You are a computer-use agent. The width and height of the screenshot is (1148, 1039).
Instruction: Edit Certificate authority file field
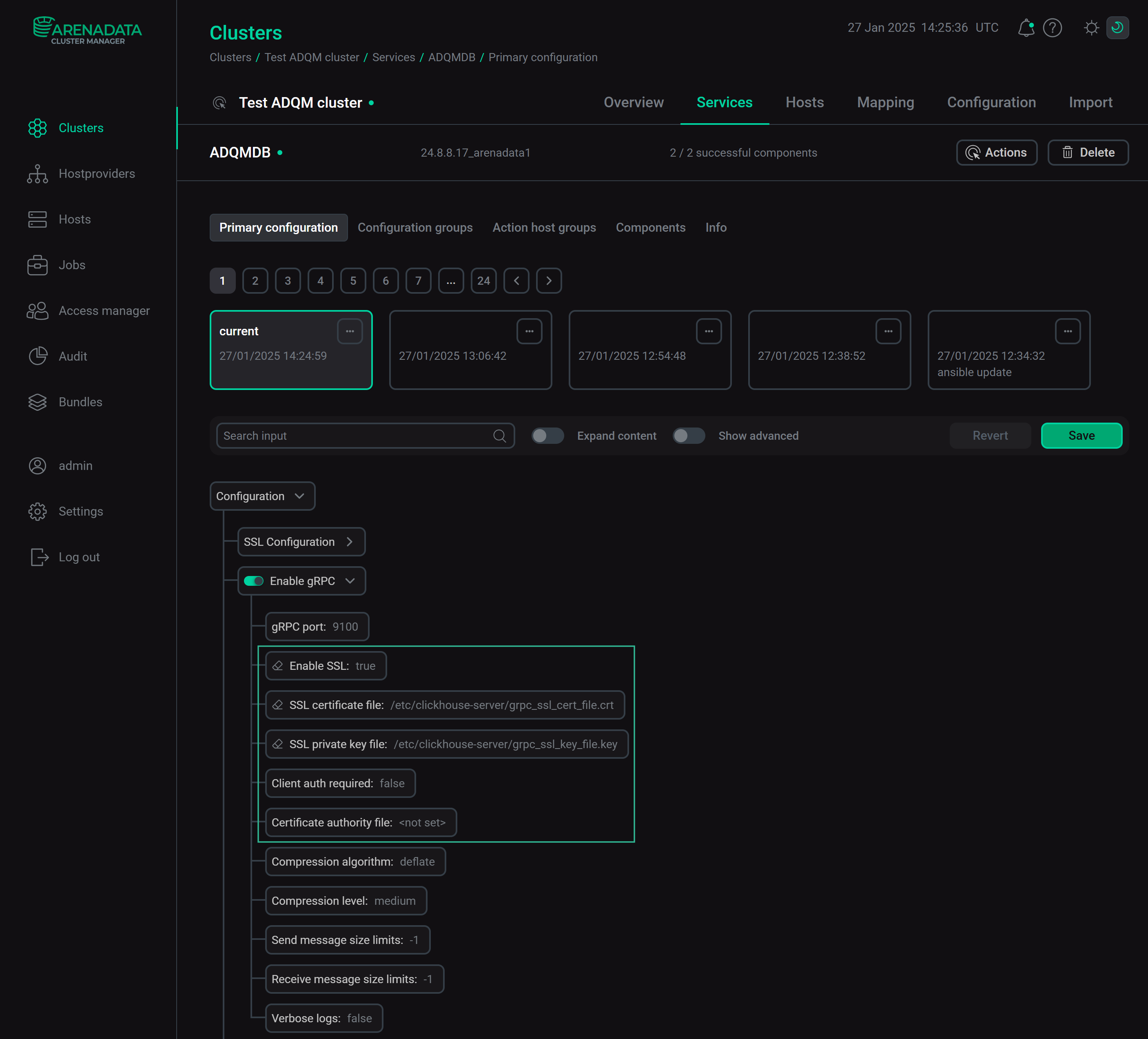click(361, 823)
